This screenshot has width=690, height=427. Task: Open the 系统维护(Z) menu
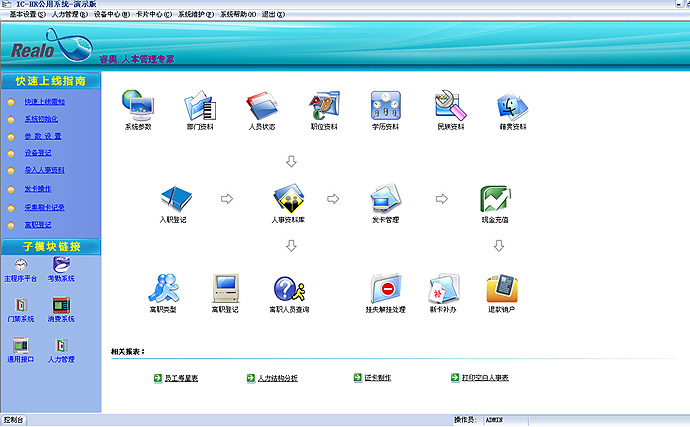tap(196, 14)
